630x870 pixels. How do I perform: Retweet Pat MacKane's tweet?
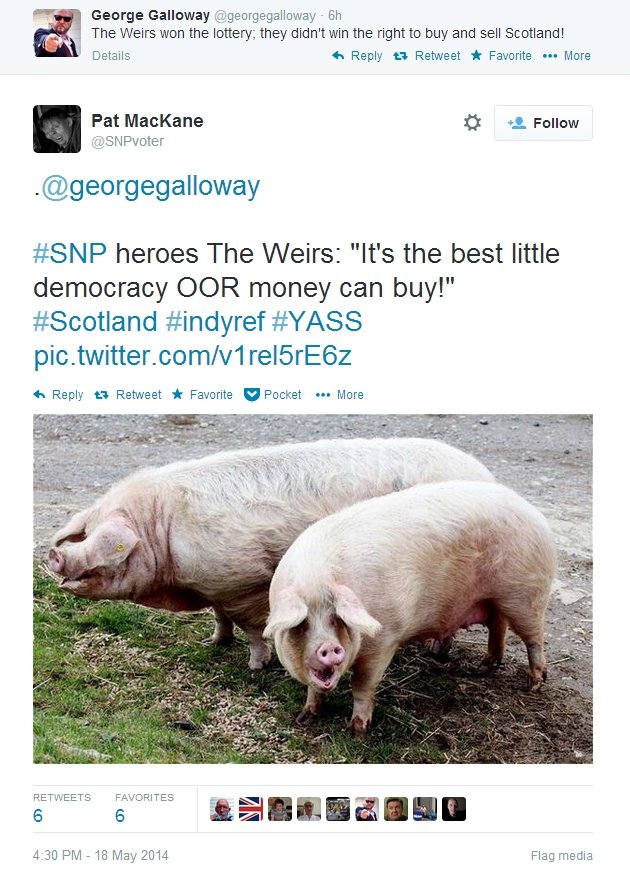(x=128, y=394)
